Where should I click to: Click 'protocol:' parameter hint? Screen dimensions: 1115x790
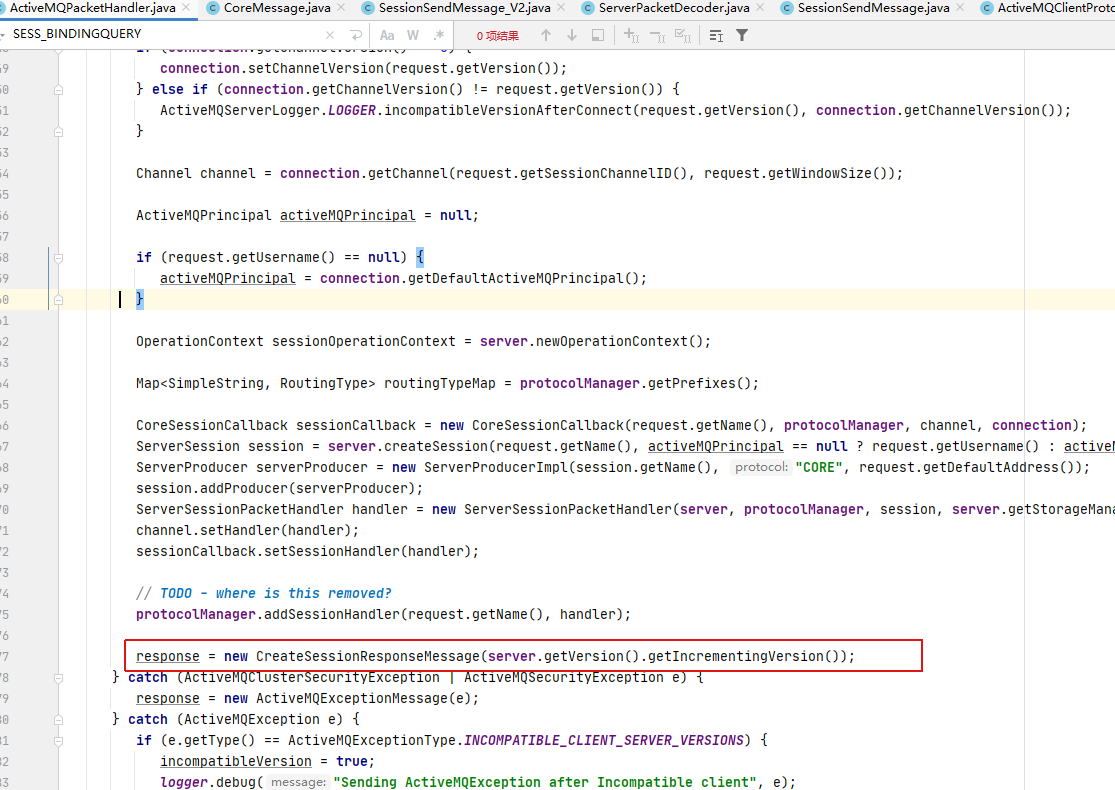pyautogui.click(x=761, y=467)
